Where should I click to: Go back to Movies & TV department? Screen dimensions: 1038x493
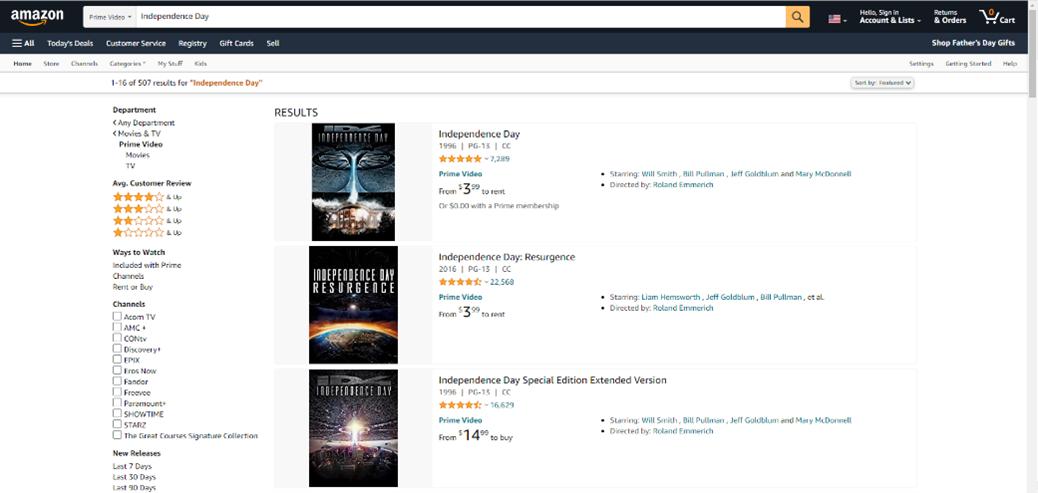tap(136, 133)
